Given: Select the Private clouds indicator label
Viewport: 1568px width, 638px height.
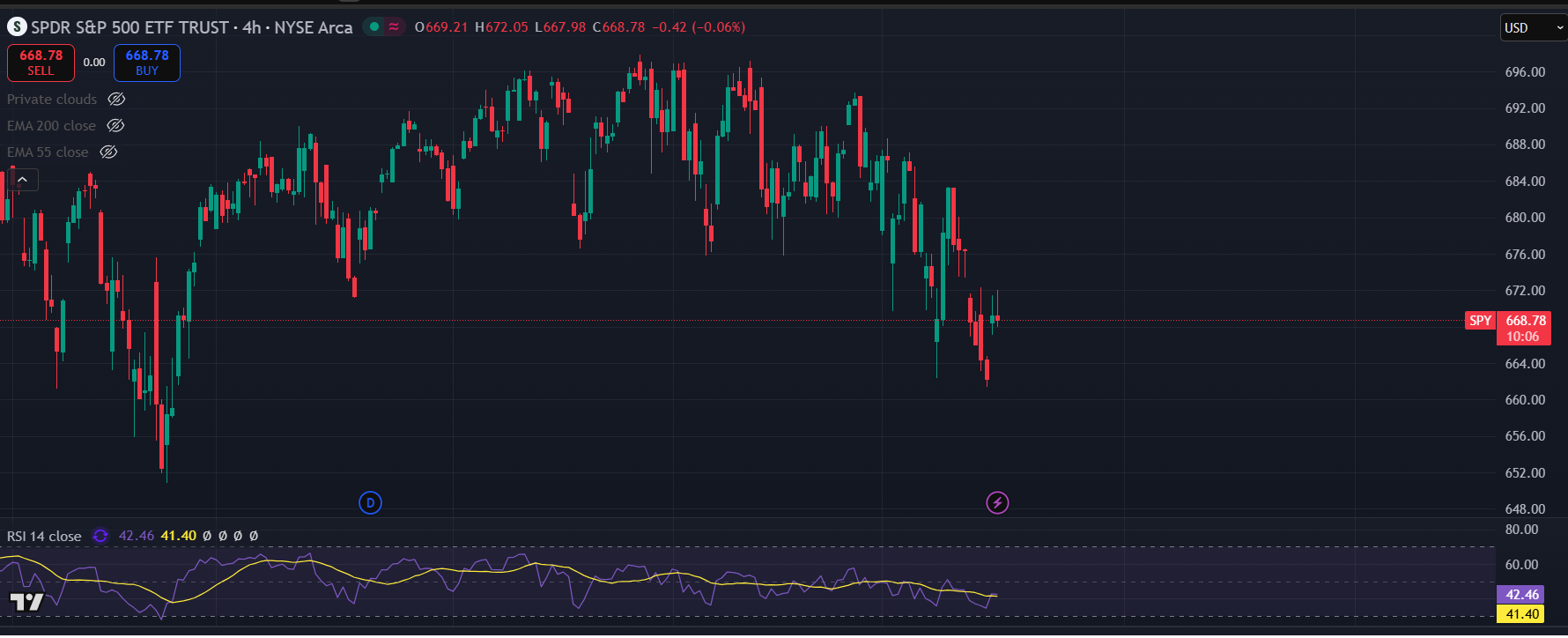Looking at the screenshot, I should [x=52, y=100].
